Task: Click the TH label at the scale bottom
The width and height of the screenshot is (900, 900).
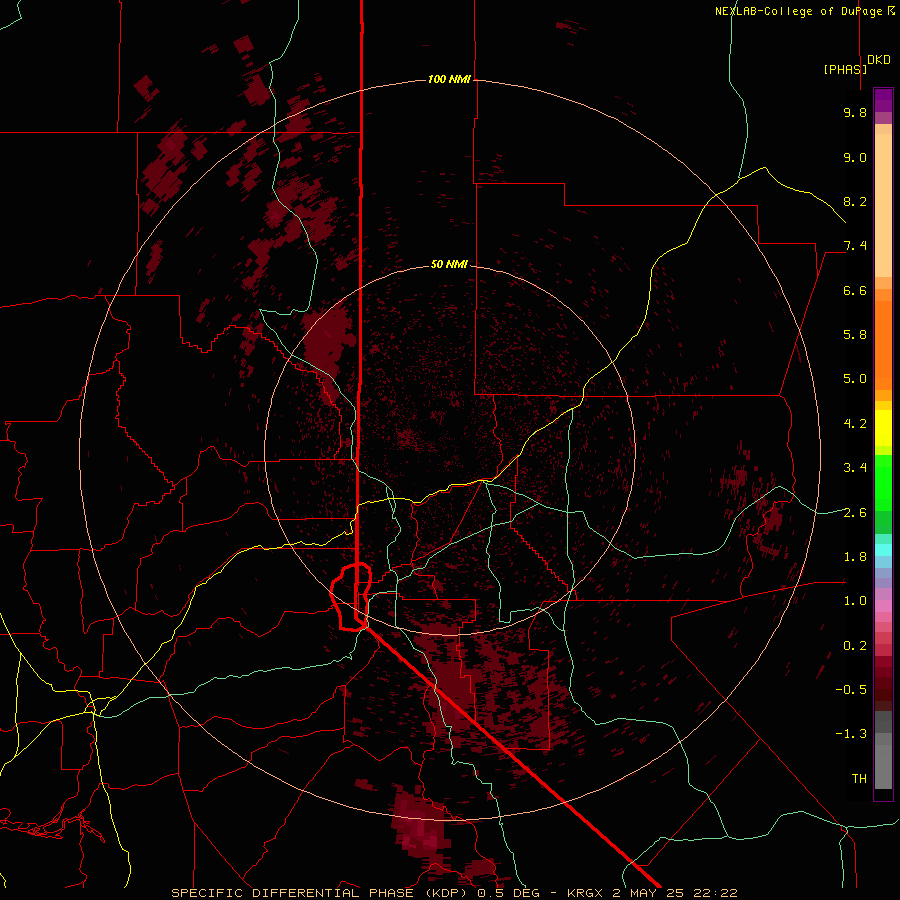Action: (x=859, y=779)
